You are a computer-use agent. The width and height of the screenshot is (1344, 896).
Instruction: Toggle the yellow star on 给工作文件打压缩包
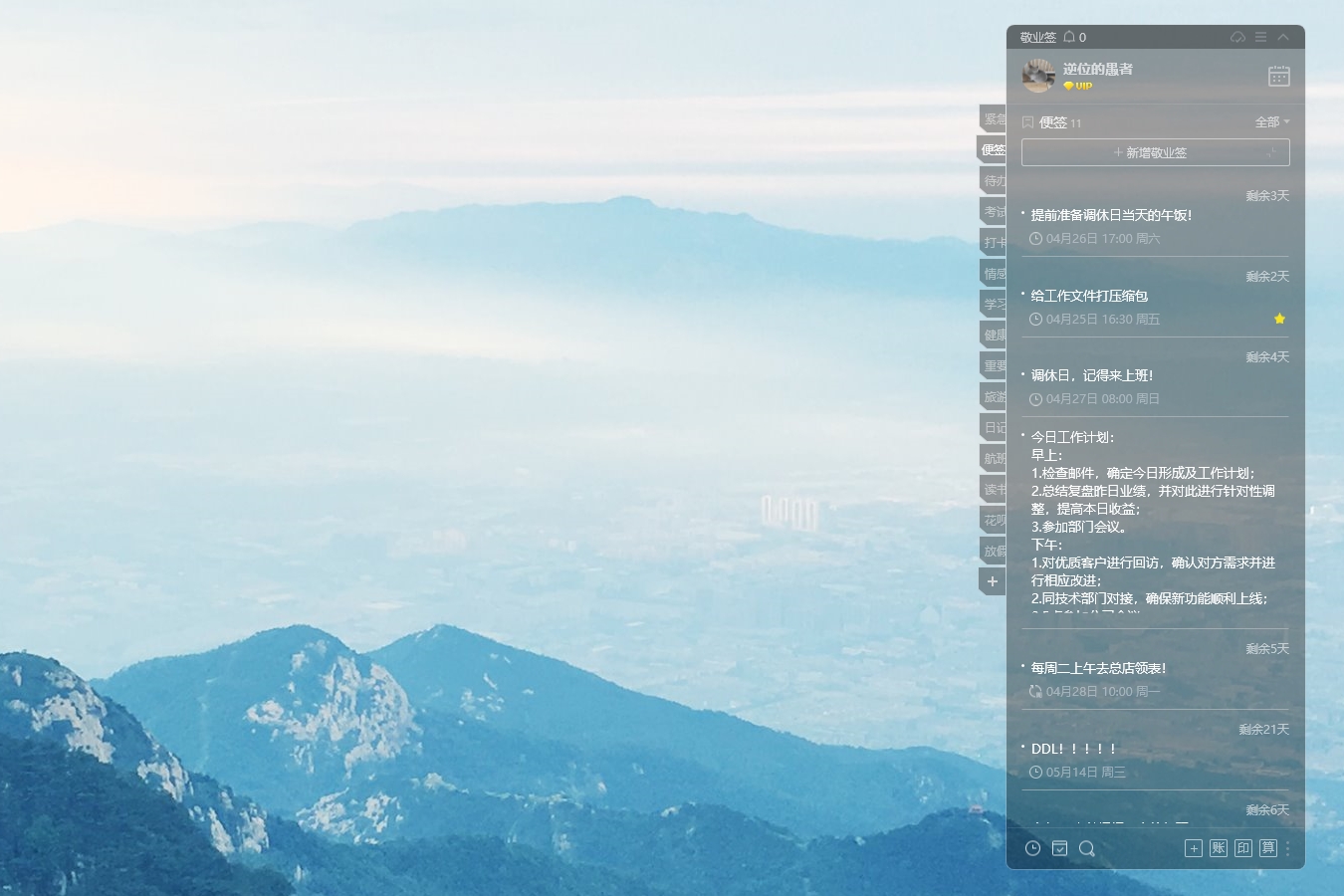click(x=1279, y=319)
